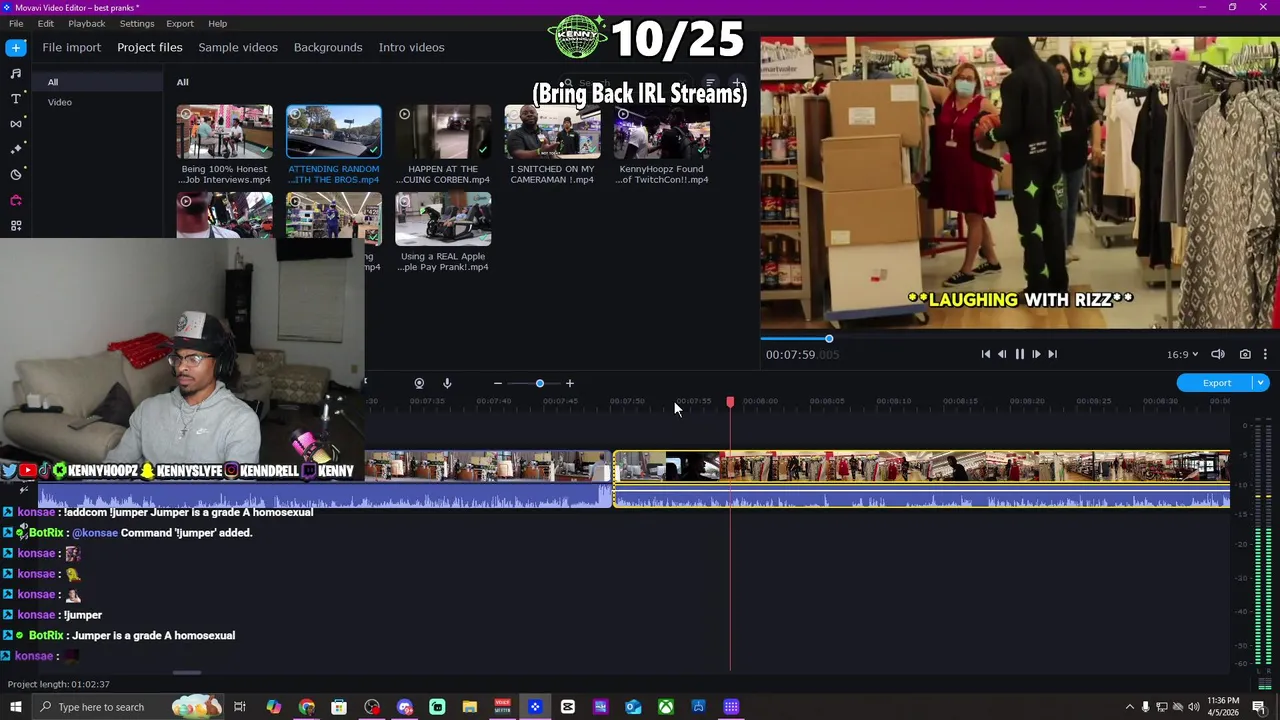This screenshot has height=720, width=1280.
Task: Open the Transitions panel icon
Action: point(15,124)
